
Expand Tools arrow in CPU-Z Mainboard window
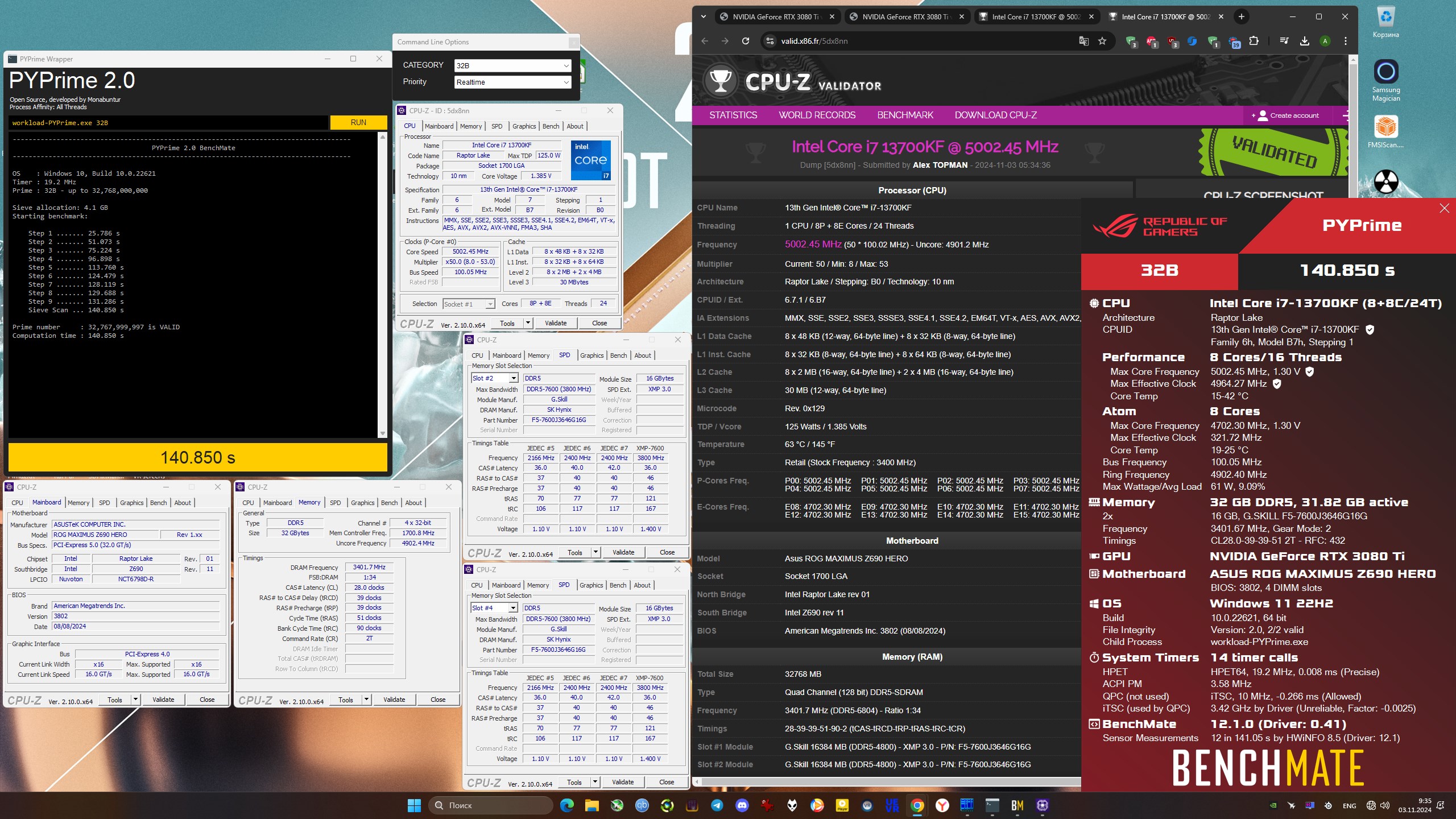135,700
